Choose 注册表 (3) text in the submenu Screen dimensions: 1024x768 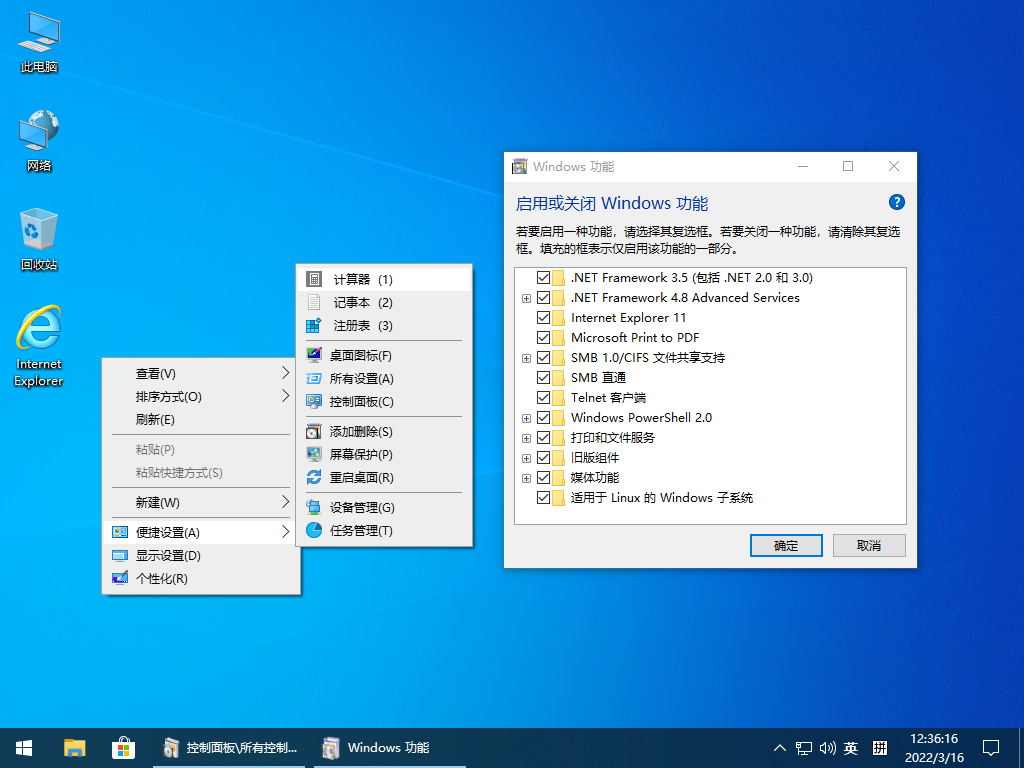tap(363, 325)
